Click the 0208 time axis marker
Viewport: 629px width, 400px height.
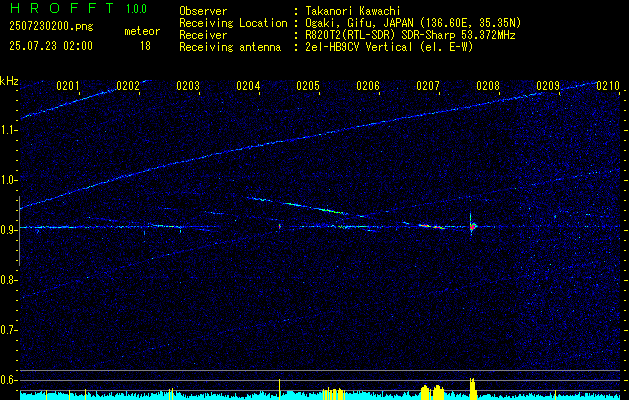point(488,86)
